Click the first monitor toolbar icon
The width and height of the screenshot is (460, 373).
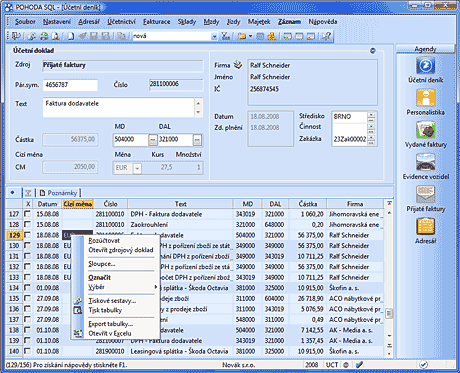click(287, 36)
